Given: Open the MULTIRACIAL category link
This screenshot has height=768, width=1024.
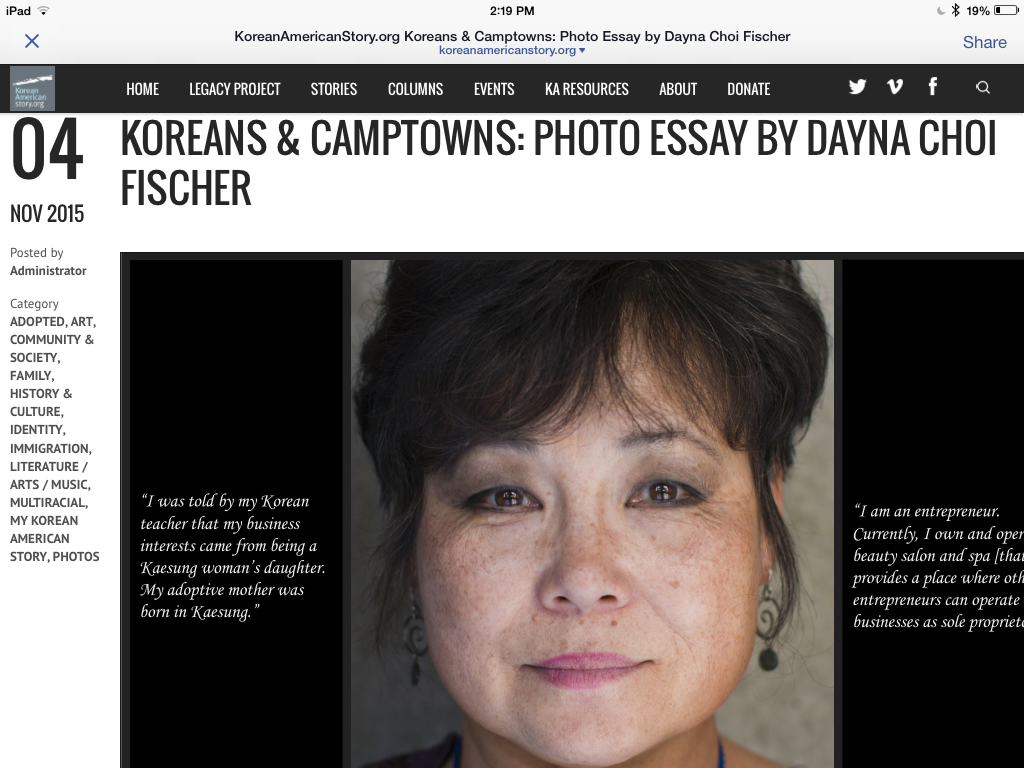Looking at the screenshot, I should pyautogui.click(x=49, y=503).
